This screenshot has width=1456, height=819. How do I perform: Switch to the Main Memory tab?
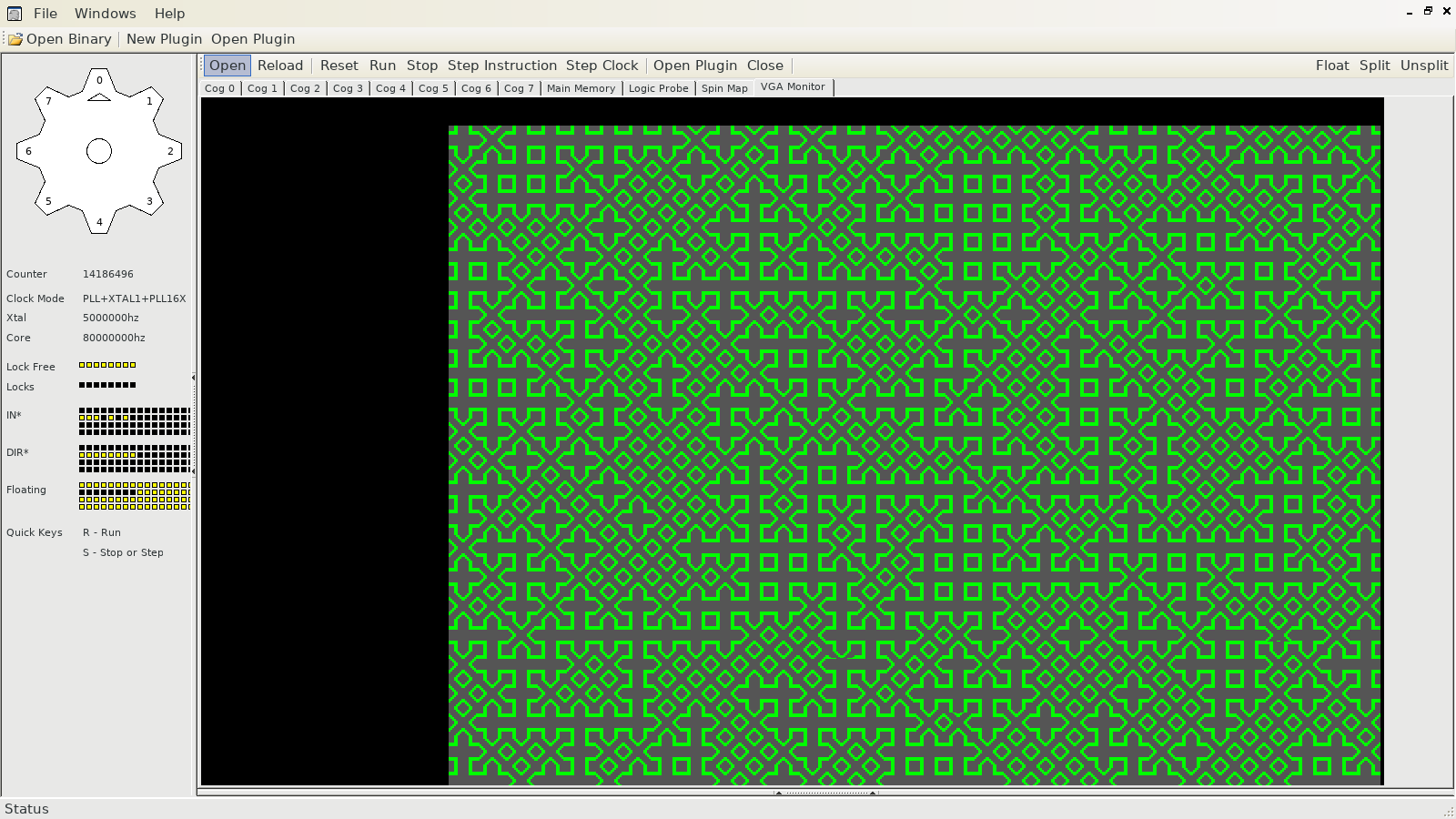coord(581,88)
